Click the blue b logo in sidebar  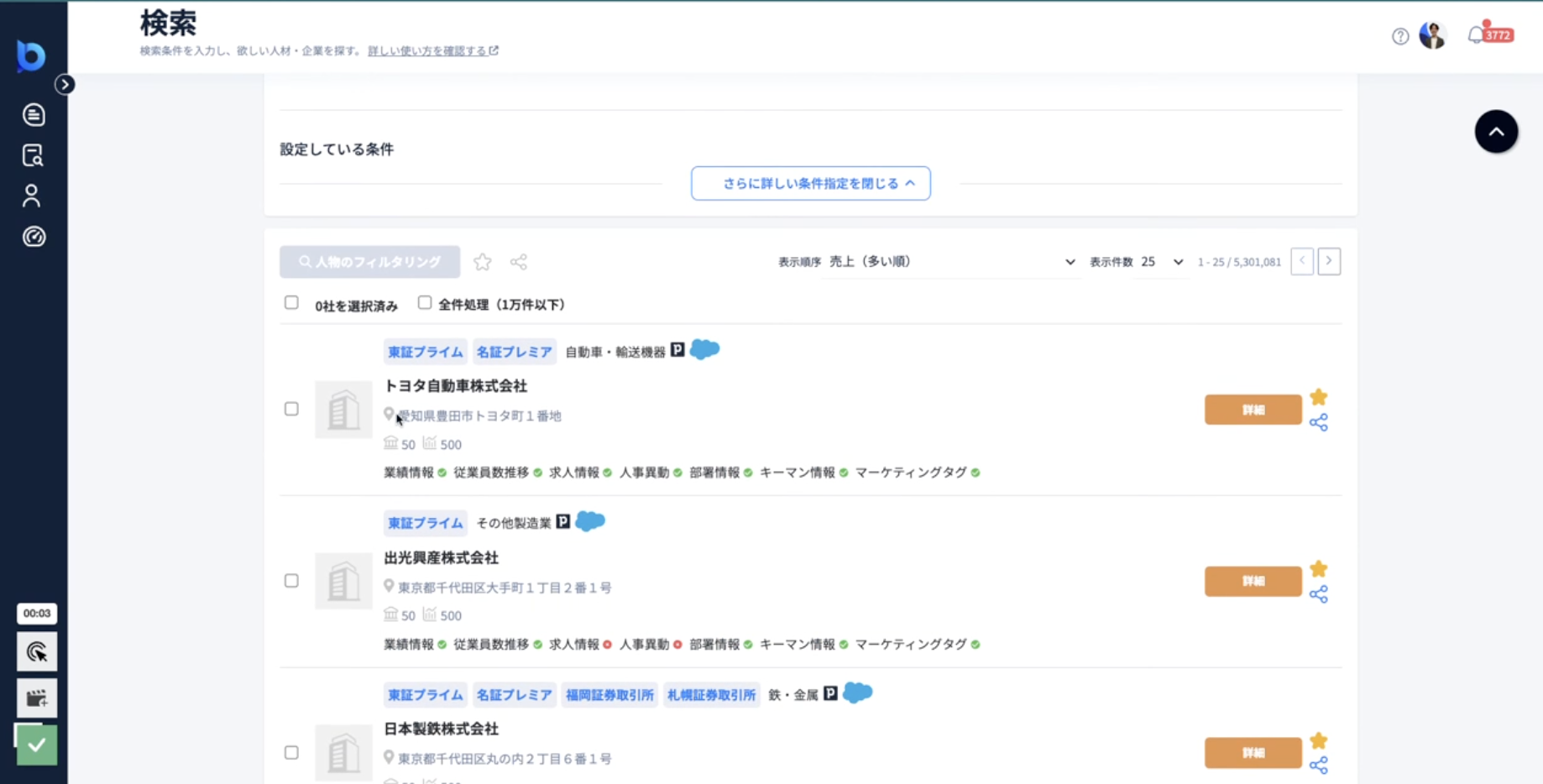tap(31, 55)
